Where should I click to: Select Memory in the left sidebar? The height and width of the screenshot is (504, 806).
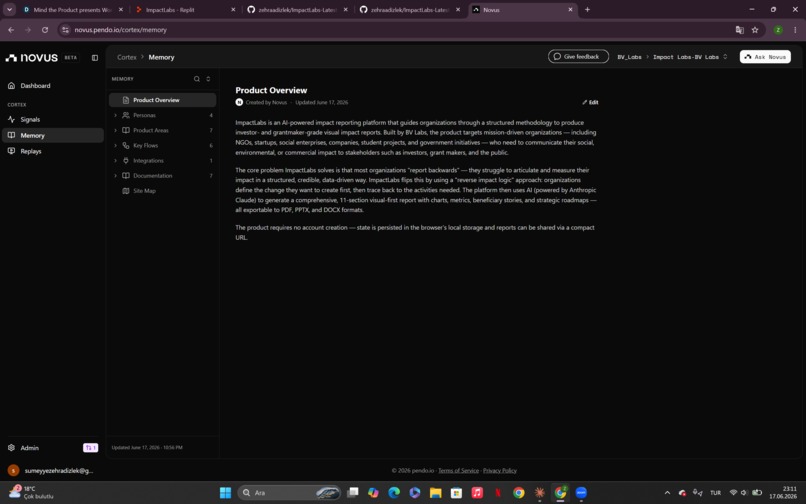[52, 135]
